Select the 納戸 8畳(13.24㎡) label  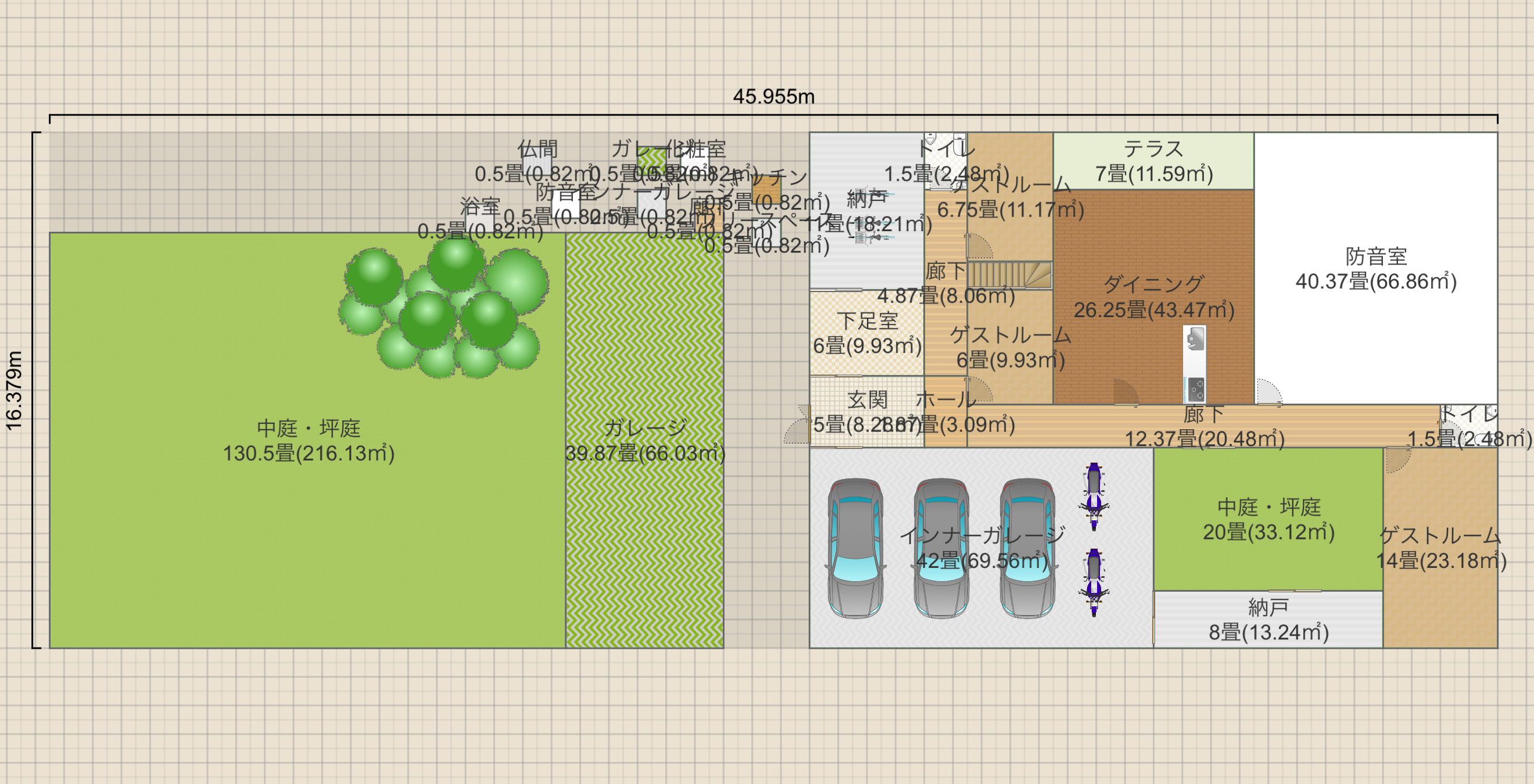[1268, 619]
